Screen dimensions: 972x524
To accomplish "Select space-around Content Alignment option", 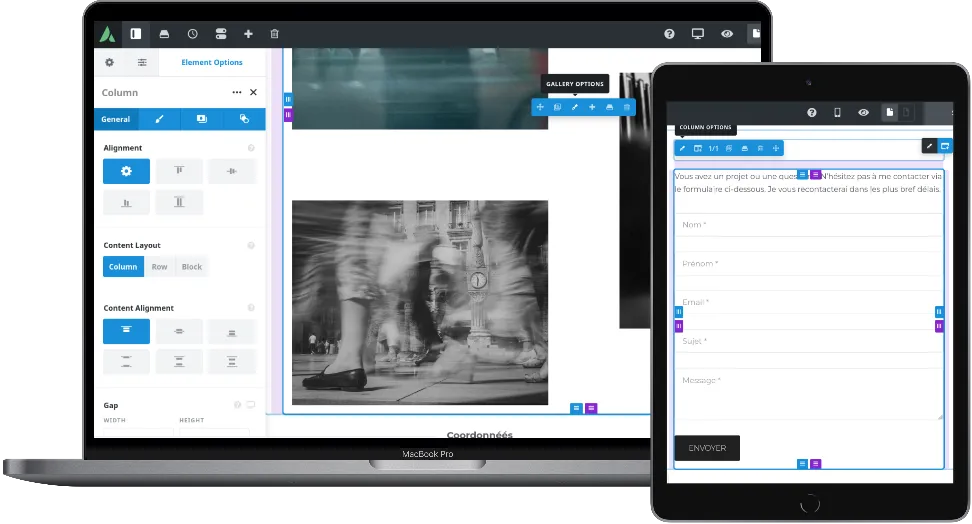I will [179, 362].
